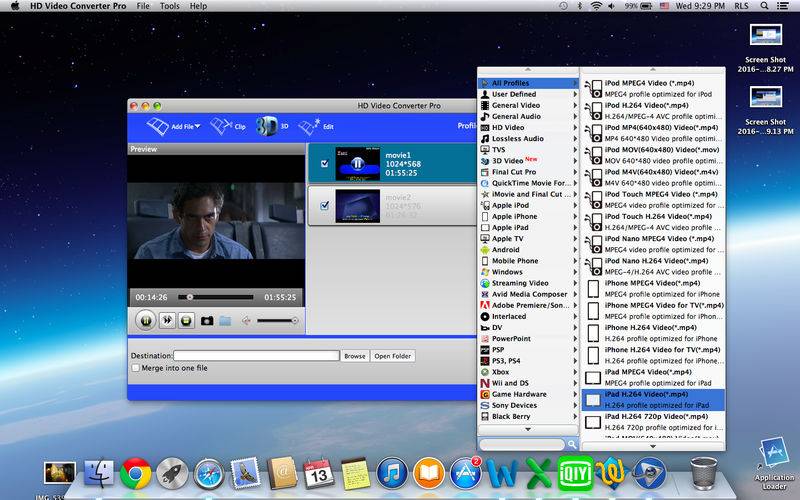Open the 3D effect tool

click(x=272, y=126)
